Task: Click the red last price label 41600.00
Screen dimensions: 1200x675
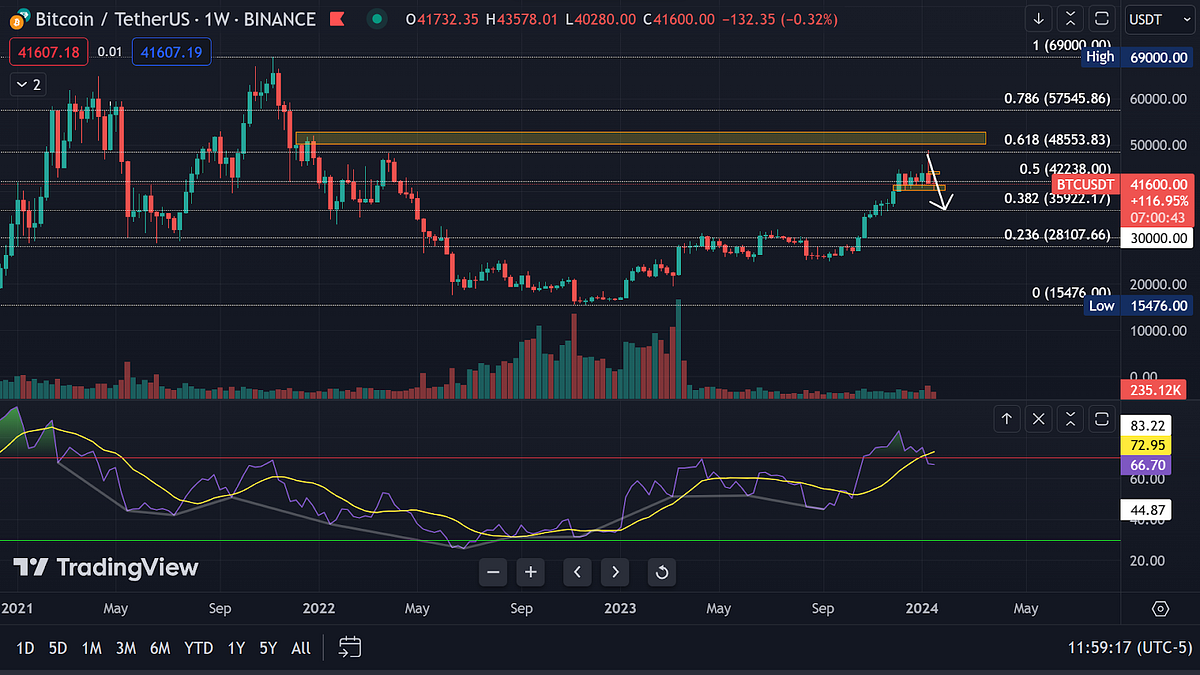Action: (x=1160, y=184)
